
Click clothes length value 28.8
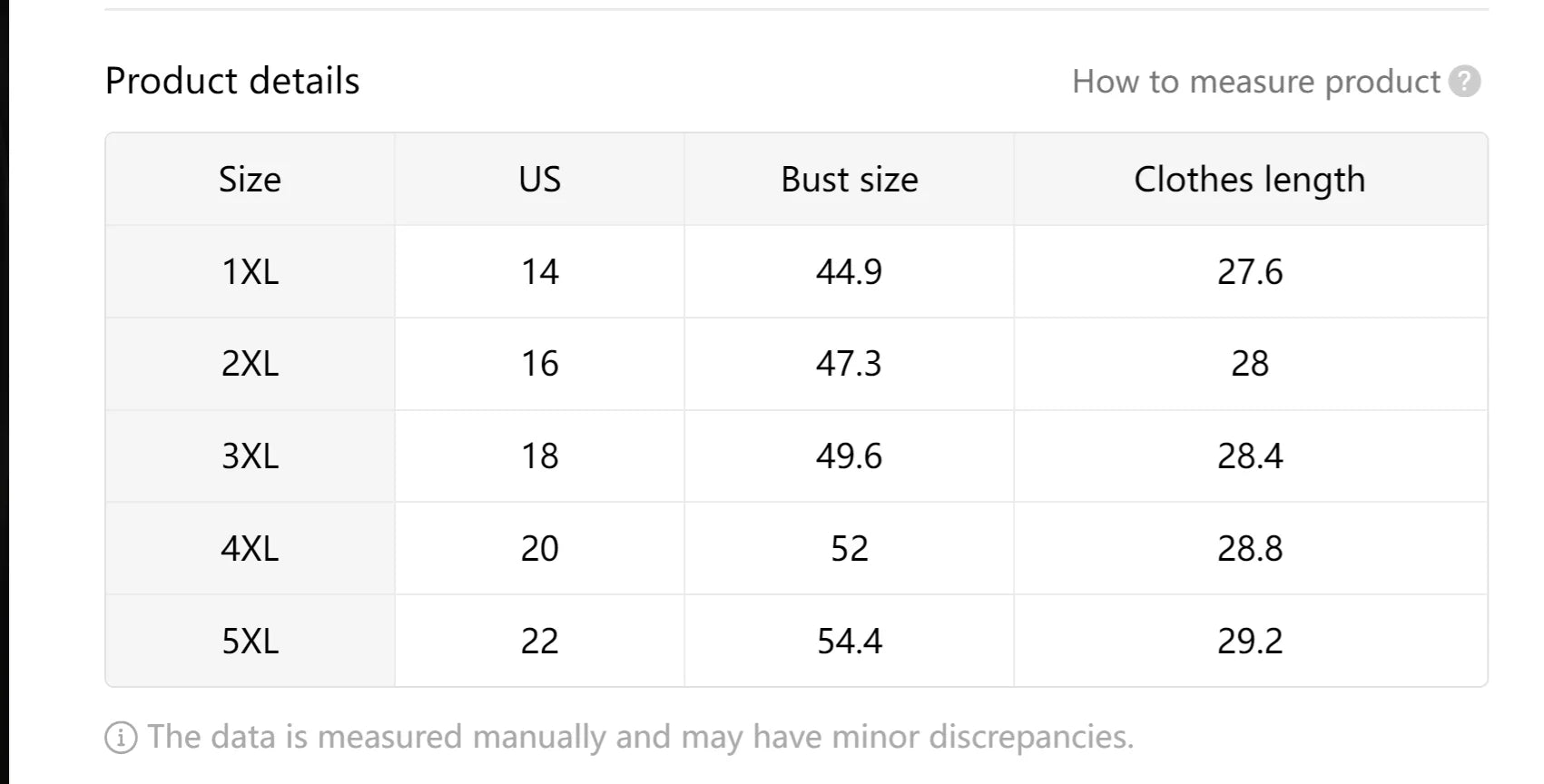click(1250, 549)
